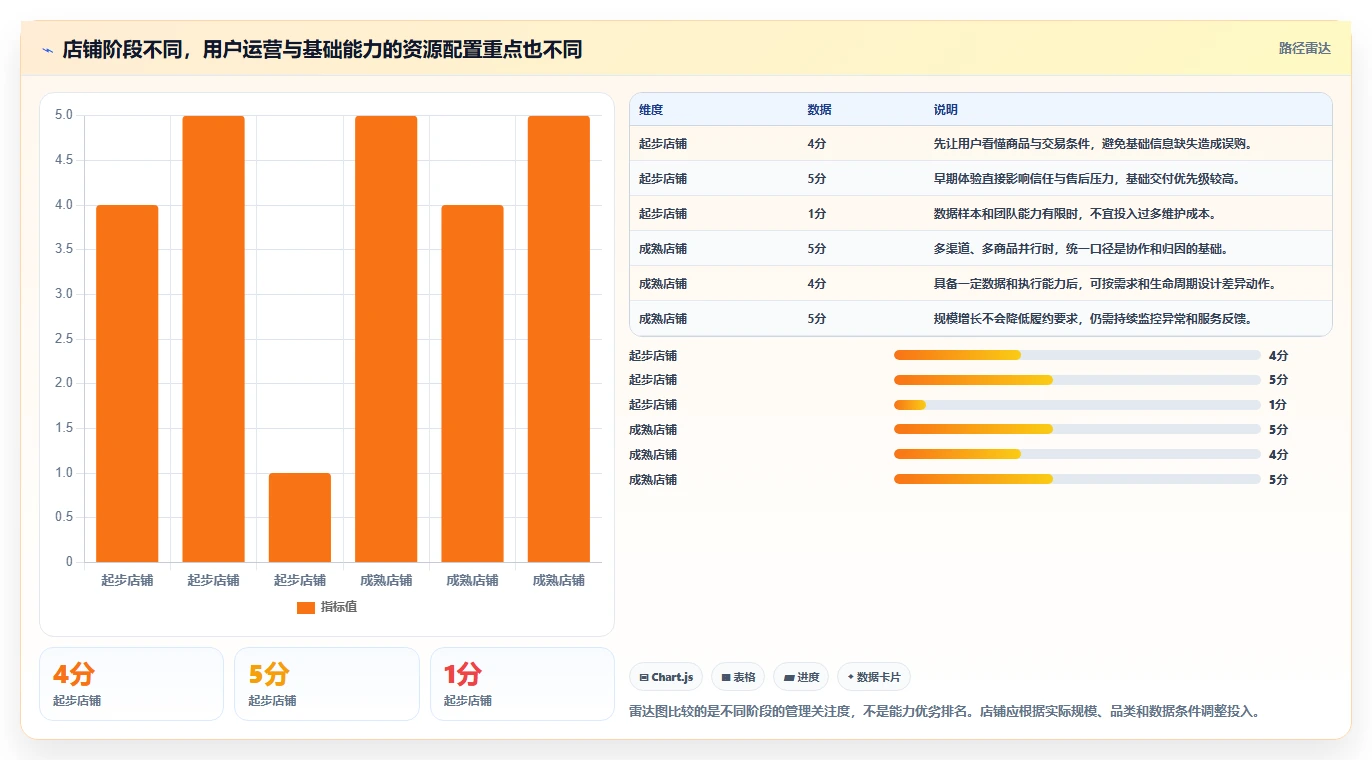The image size is (1372, 760).
Task: Click the 起步店铺 1分 progress bar
Action: (1077, 405)
